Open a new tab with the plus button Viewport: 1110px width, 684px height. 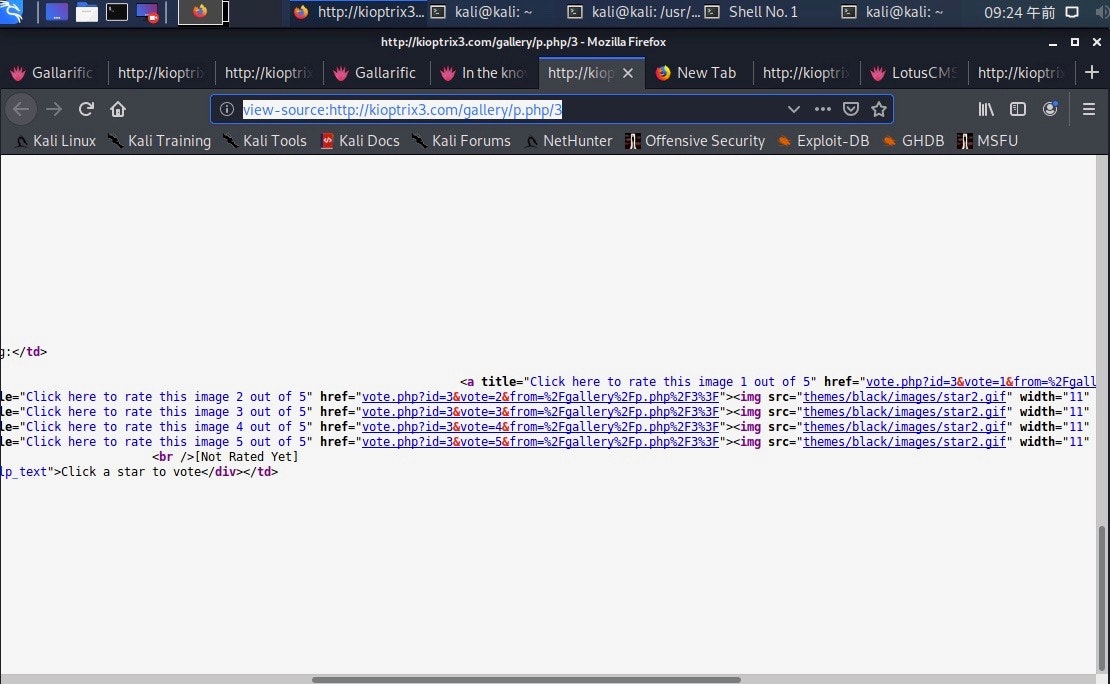point(1092,72)
